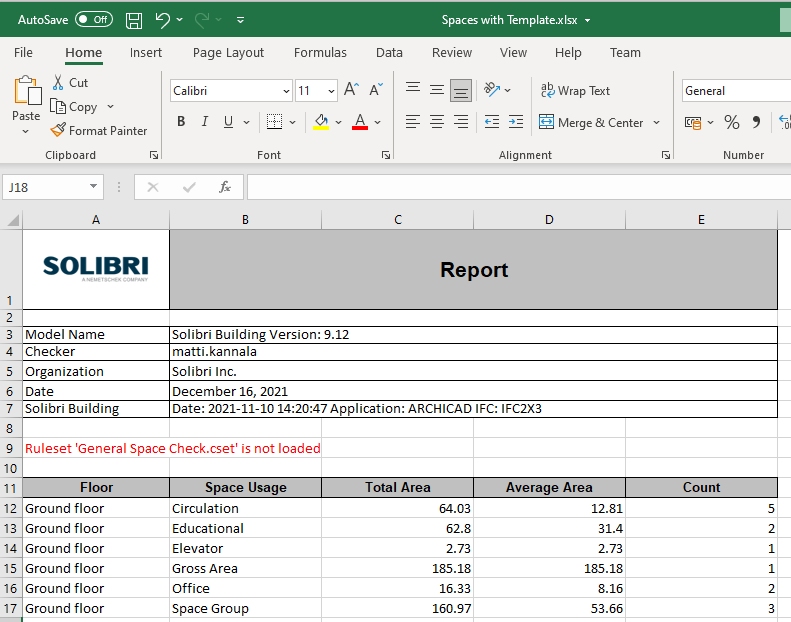The image size is (791, 622).
Task: Click the Select All corner triangle
Action: 12,220
